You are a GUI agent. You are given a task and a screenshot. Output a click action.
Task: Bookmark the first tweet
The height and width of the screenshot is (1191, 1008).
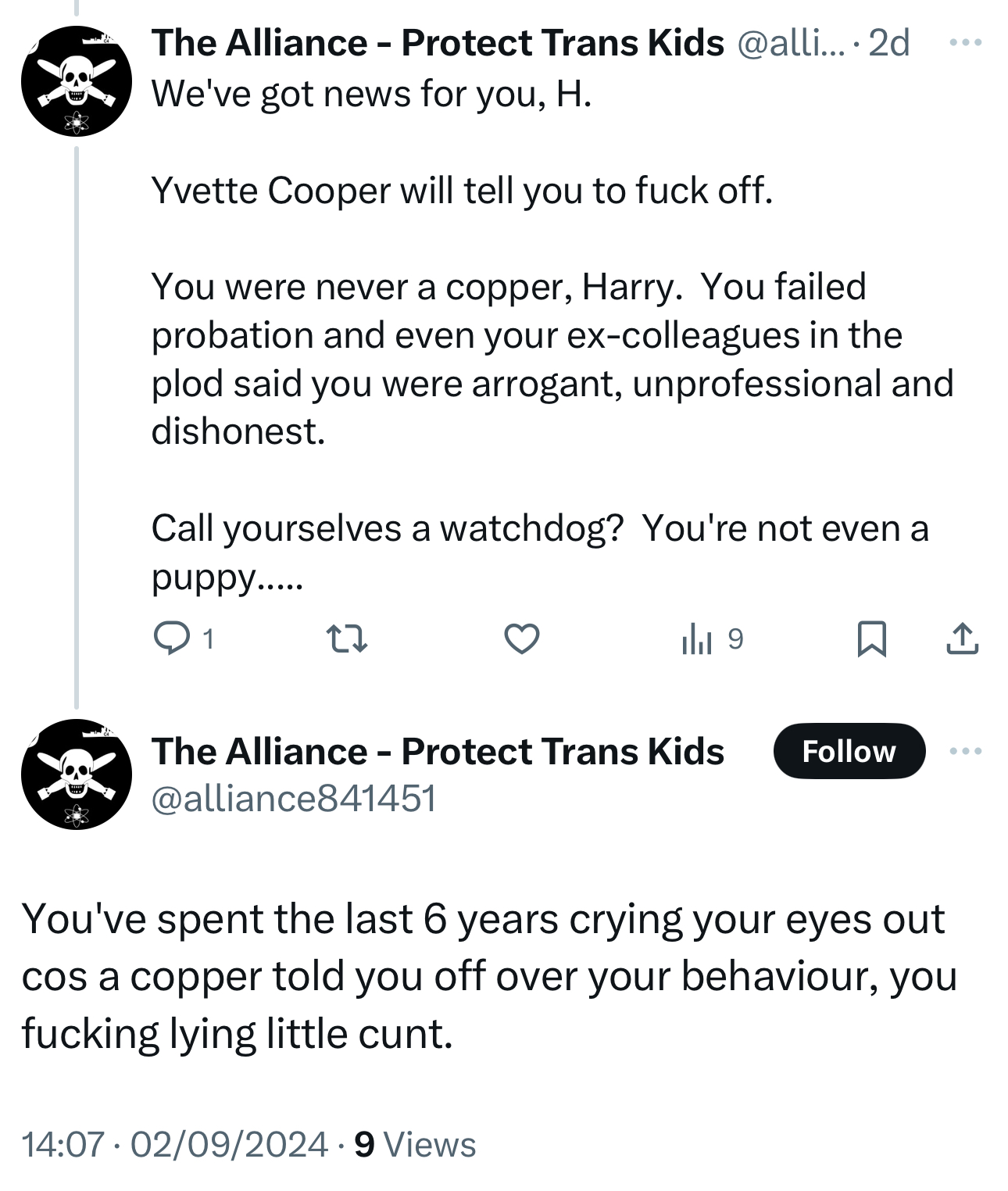(871, 638)
